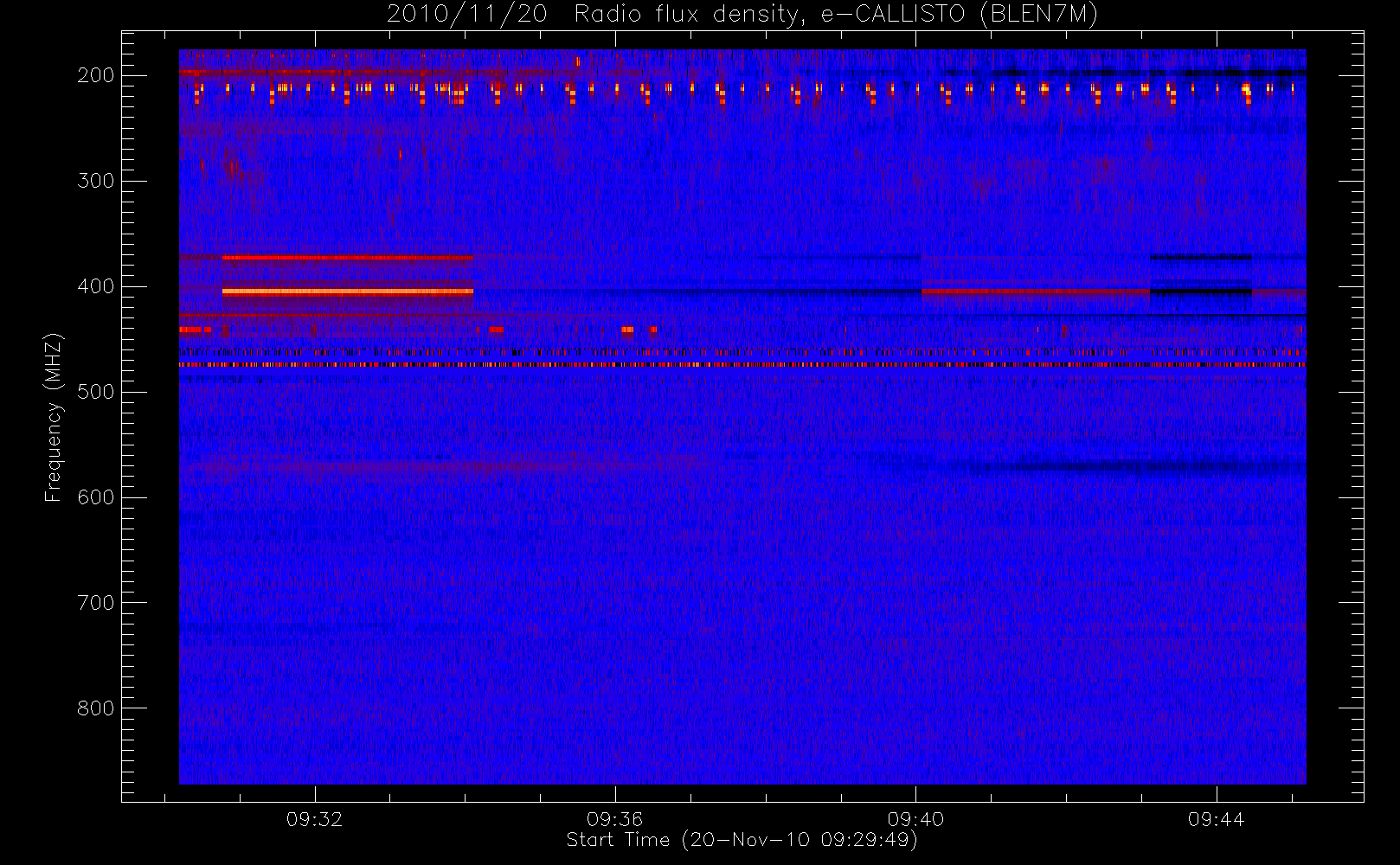Viewport: 1400px width, 865px height.
Task: Click the 400 frequency tick label
Action: [x=95, y=286]
